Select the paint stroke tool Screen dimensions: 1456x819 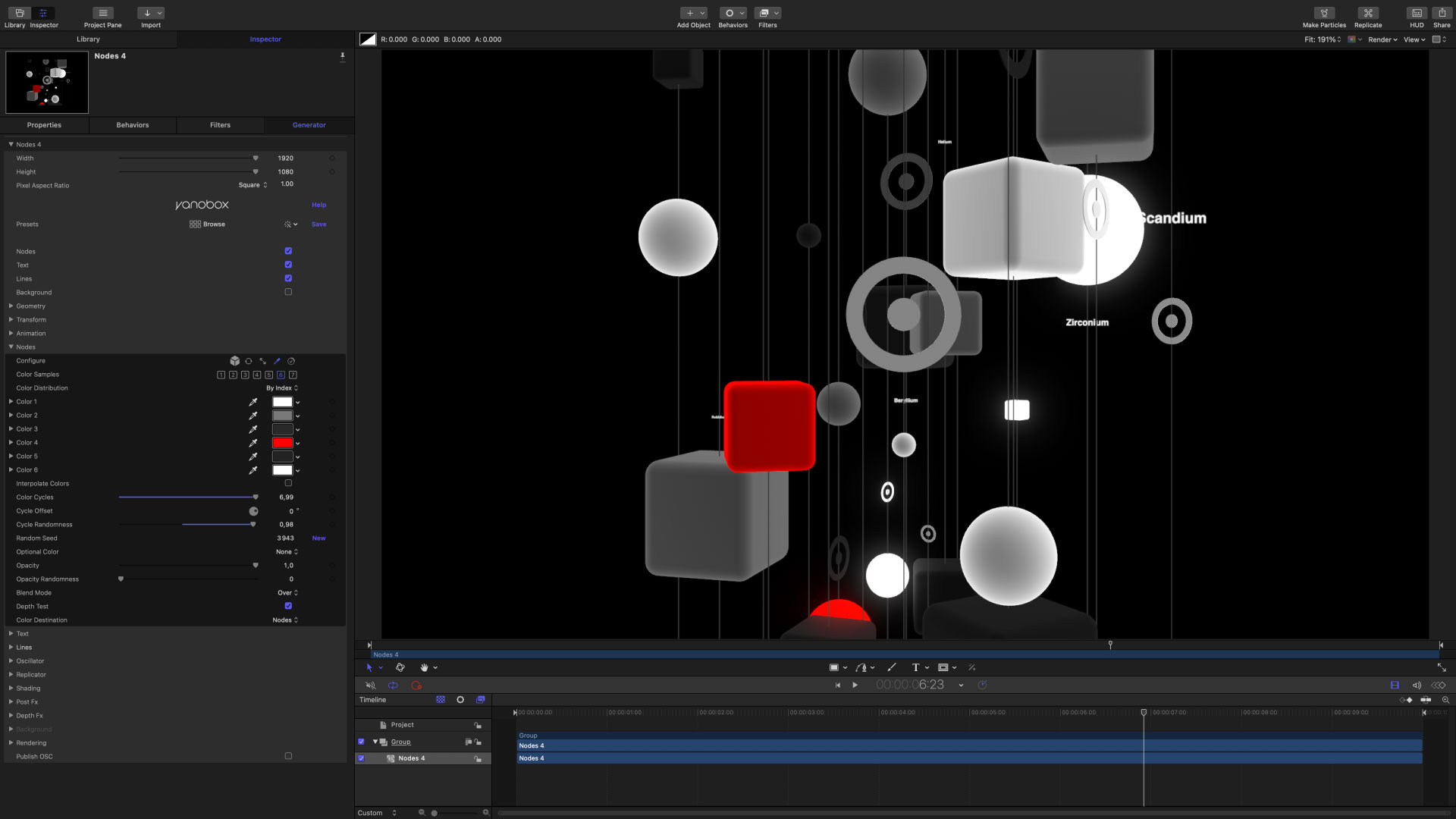pyautogui.click(x=892, y=667)
